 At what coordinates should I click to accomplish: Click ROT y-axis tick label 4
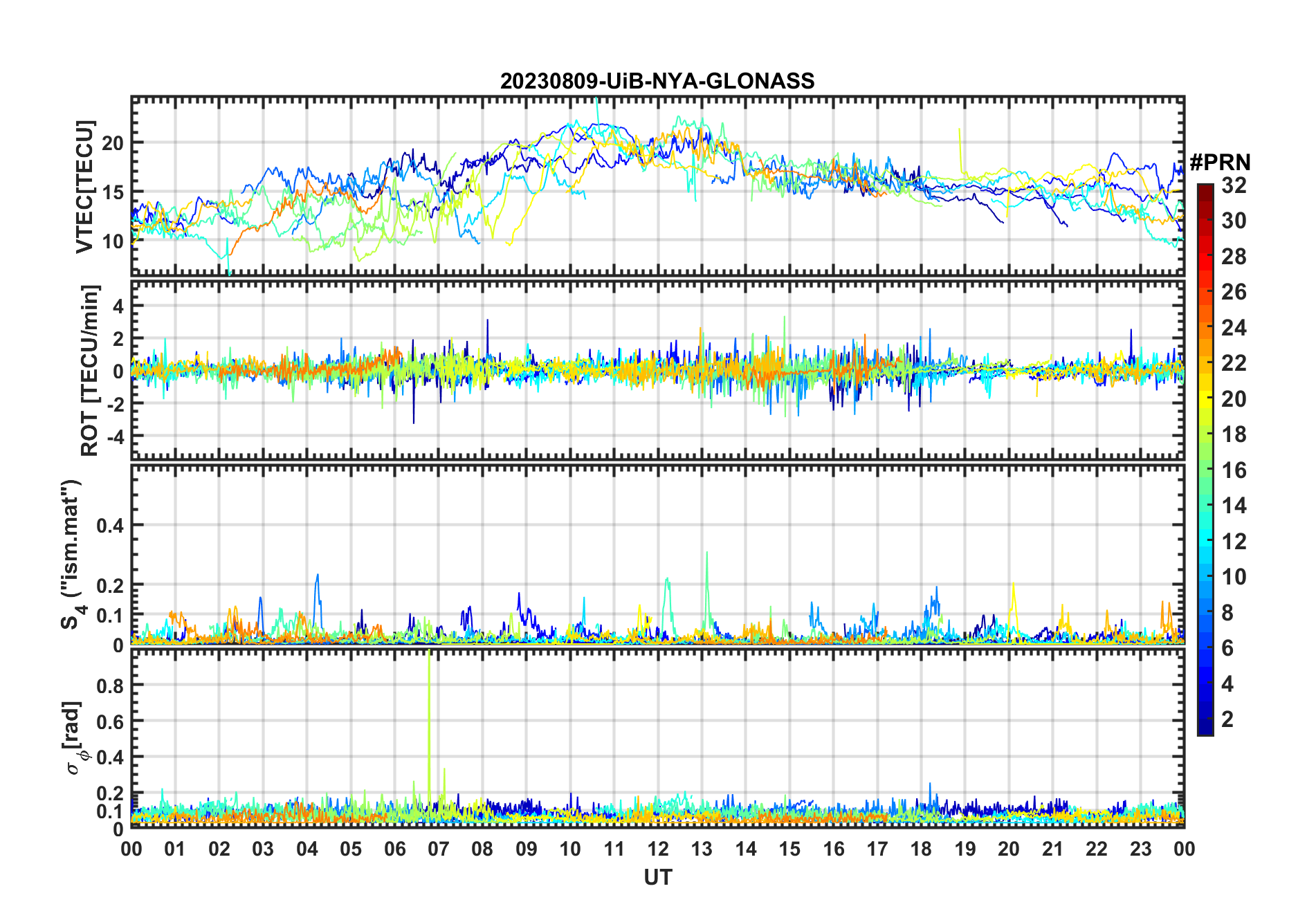(x=118, y=306)
